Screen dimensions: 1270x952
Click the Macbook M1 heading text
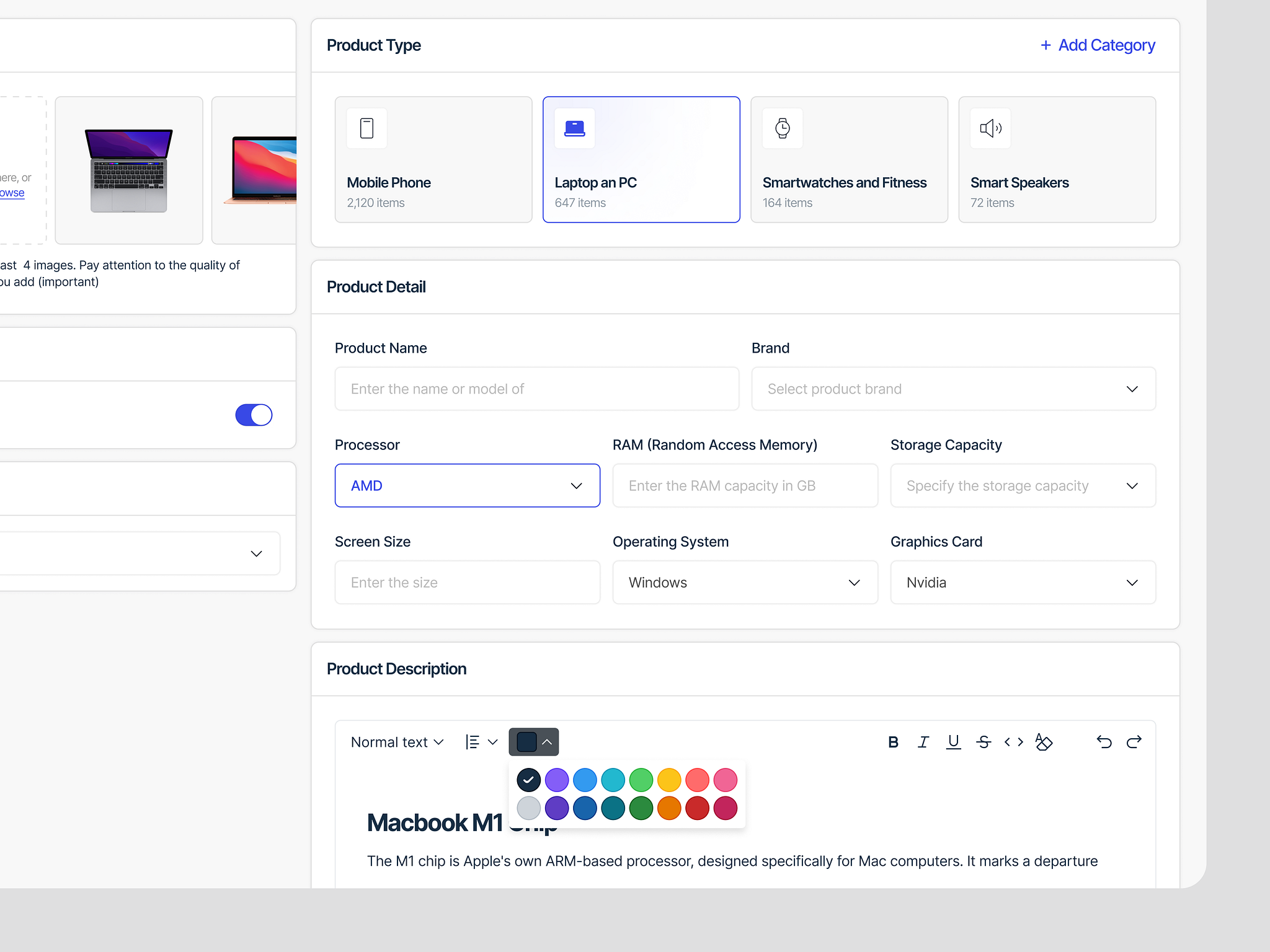[435, 822]
